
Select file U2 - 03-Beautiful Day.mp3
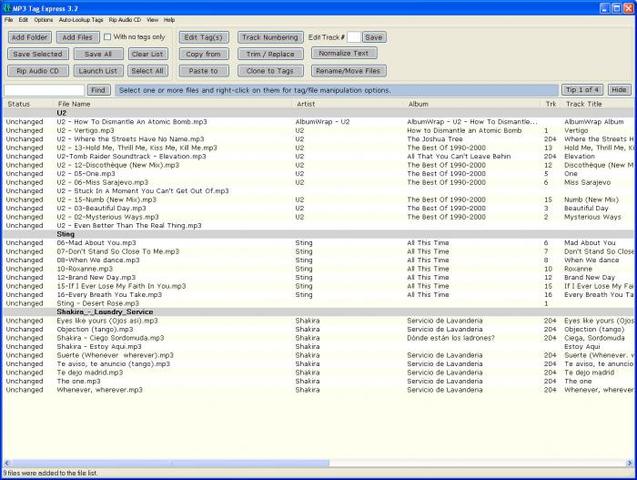101,208
